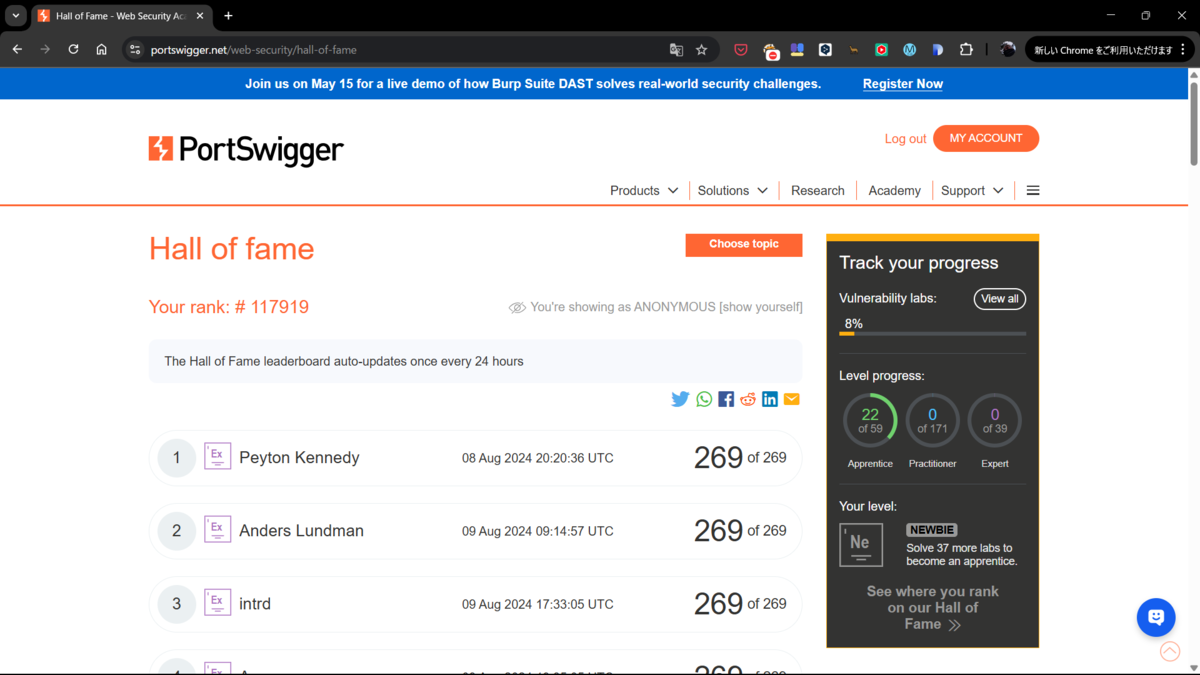The width and height of the screenshot is (1200, 675).
Task: Open the chat support bubble
Action: click(1156, 617)
